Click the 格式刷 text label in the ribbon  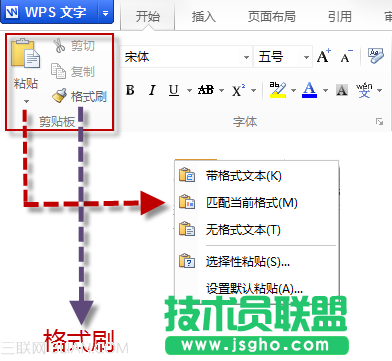click(x=89, y=96)
